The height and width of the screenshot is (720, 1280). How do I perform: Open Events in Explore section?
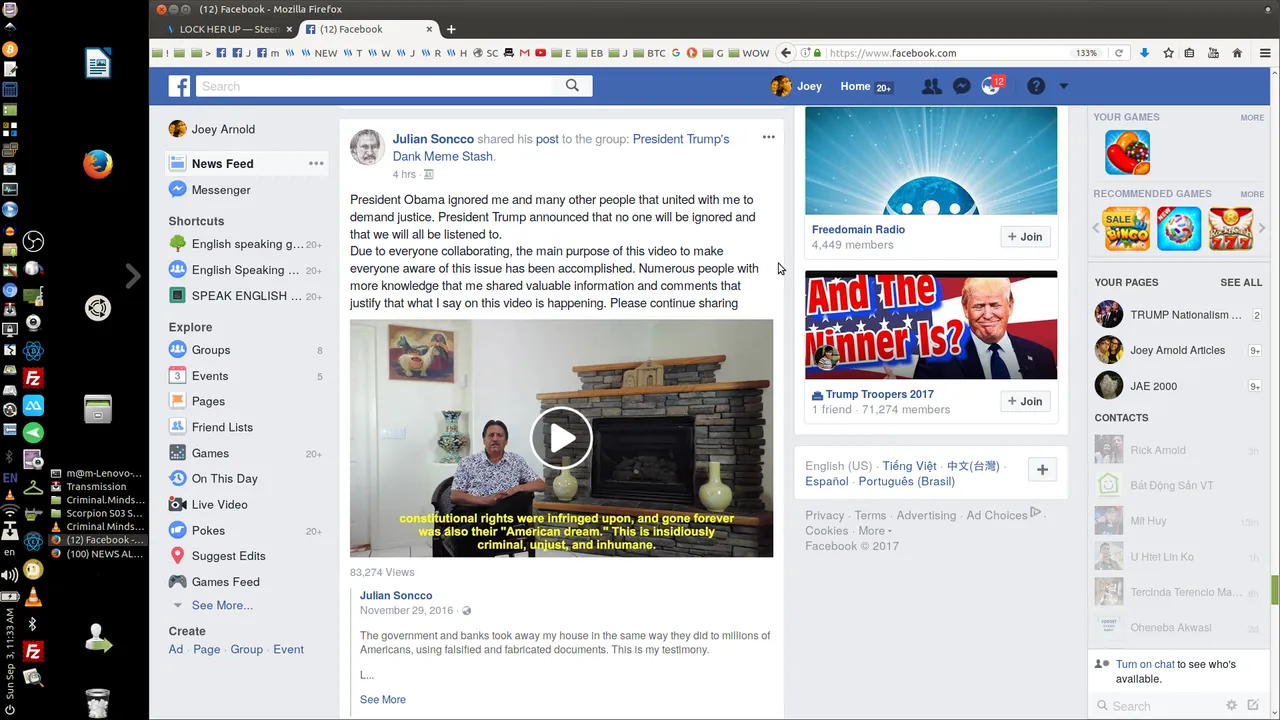pyautogui.click(x=210, y=376)
